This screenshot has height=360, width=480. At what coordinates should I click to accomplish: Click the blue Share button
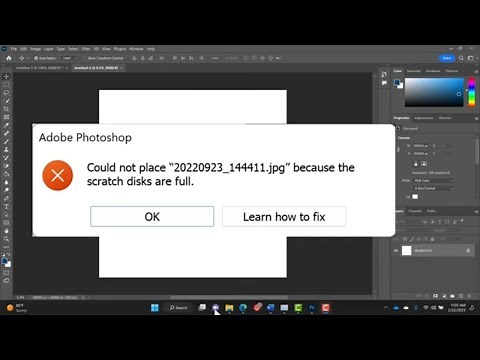coord(447,58)
